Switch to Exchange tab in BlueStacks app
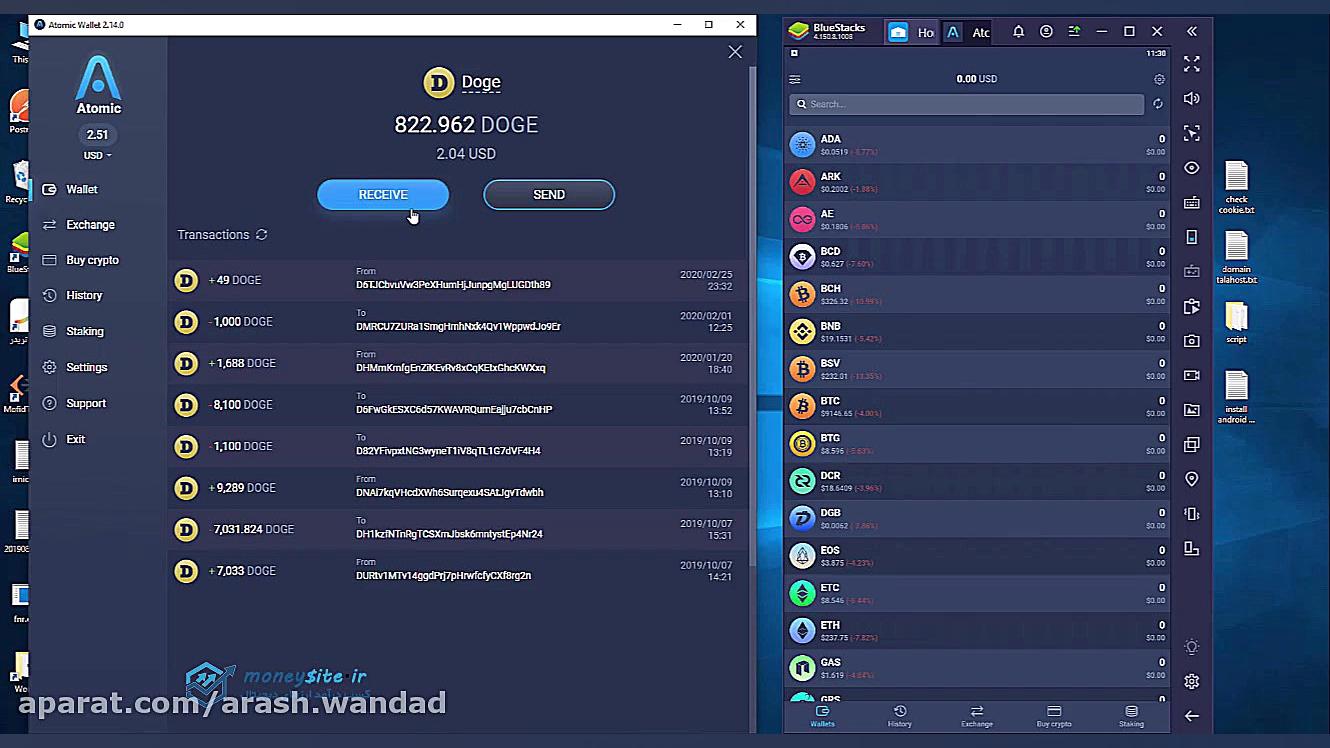The image size is (1330, 748). coord(977,716)
